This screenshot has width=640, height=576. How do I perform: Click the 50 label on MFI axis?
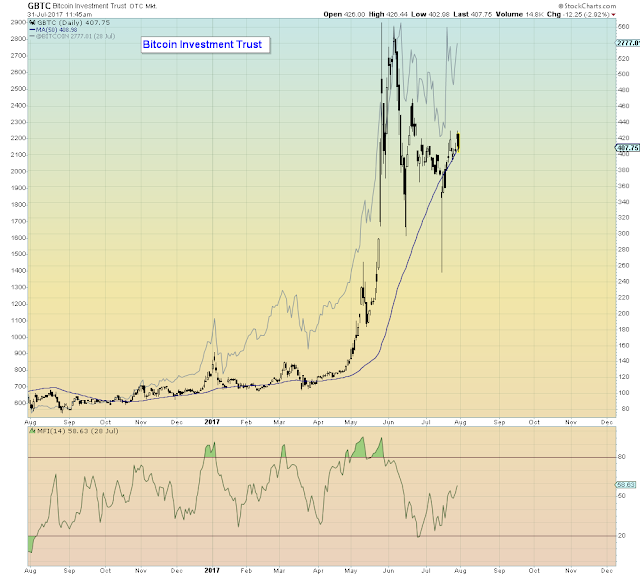(x=622, y=496)
